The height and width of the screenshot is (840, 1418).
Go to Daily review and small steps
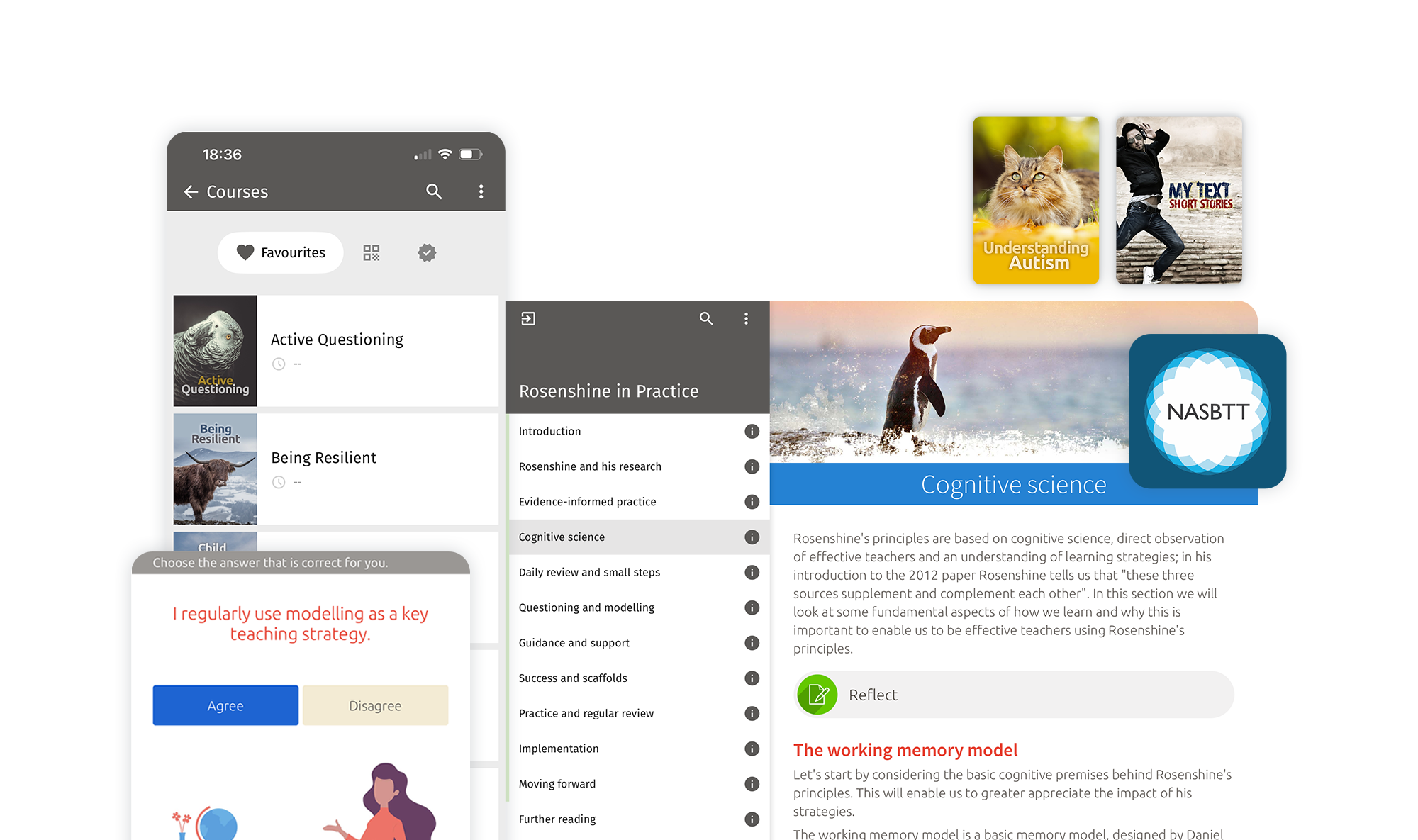(589, 572)
